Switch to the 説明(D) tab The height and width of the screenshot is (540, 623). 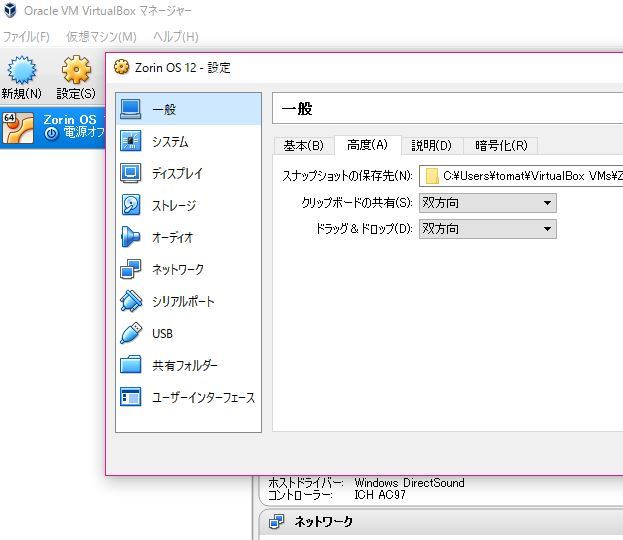pyautogui.click(x=431, y=146)
